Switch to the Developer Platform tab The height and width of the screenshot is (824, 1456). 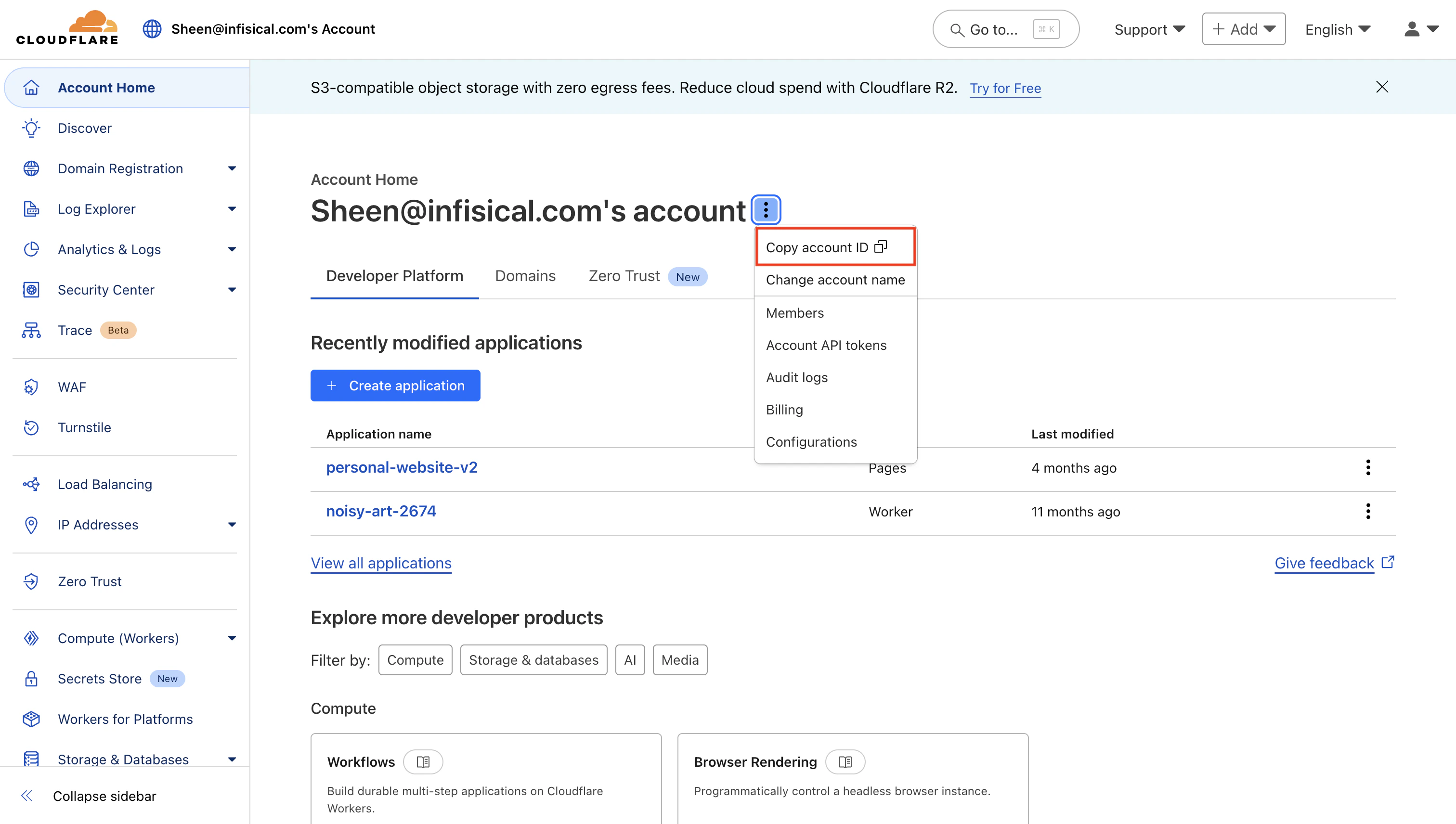point(394,276)
